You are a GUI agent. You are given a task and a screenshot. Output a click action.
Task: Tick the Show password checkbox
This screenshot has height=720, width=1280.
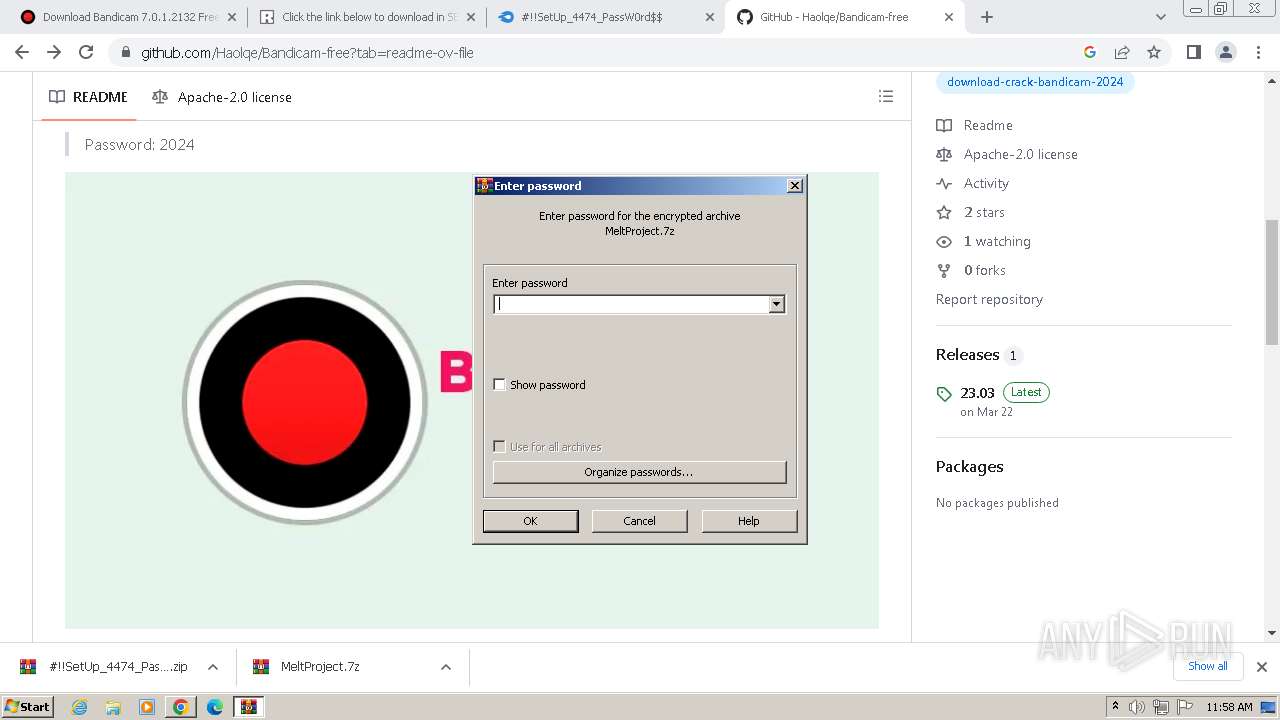click(x=500, y=385)
